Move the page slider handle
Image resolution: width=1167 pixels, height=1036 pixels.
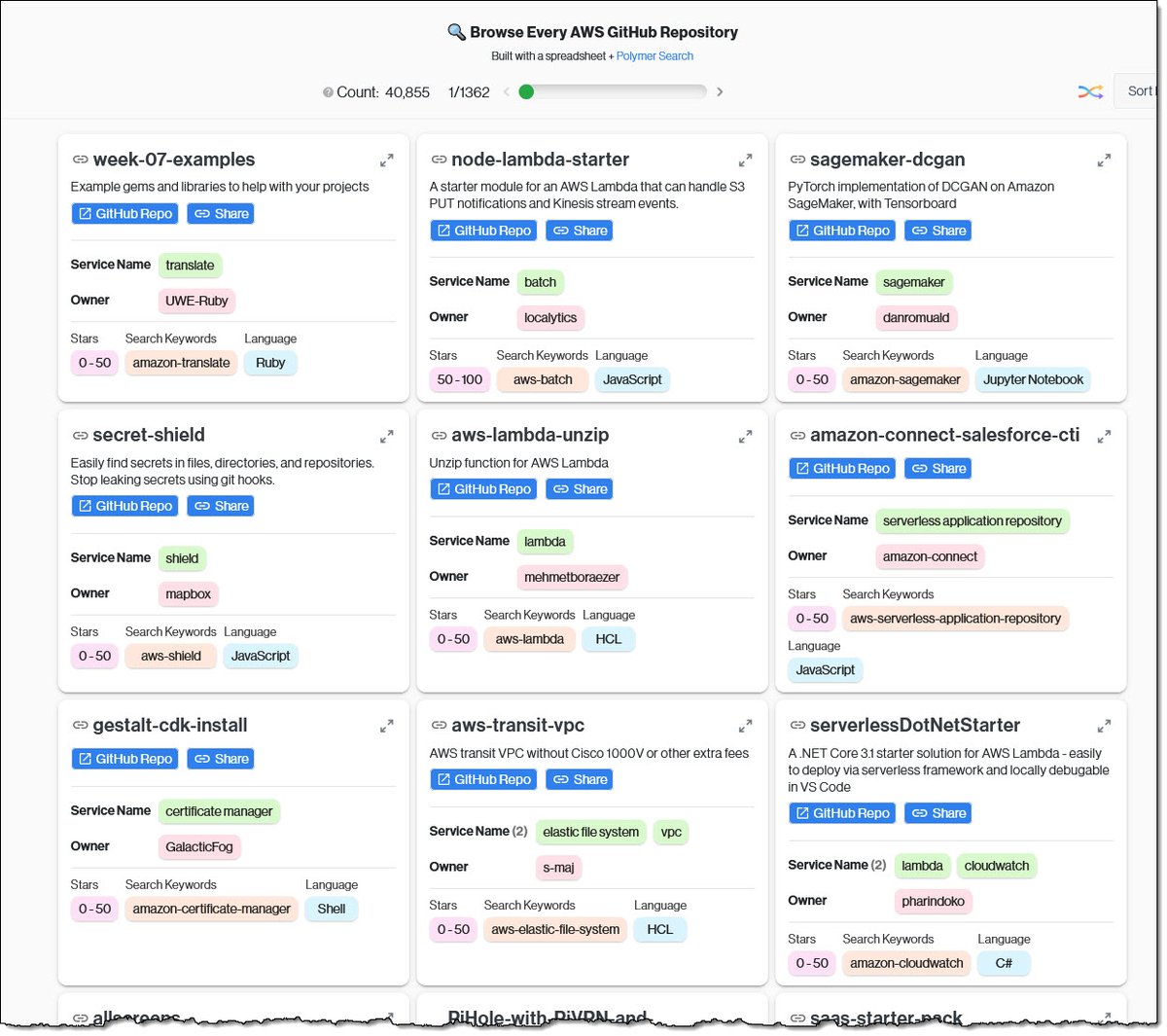526,91
